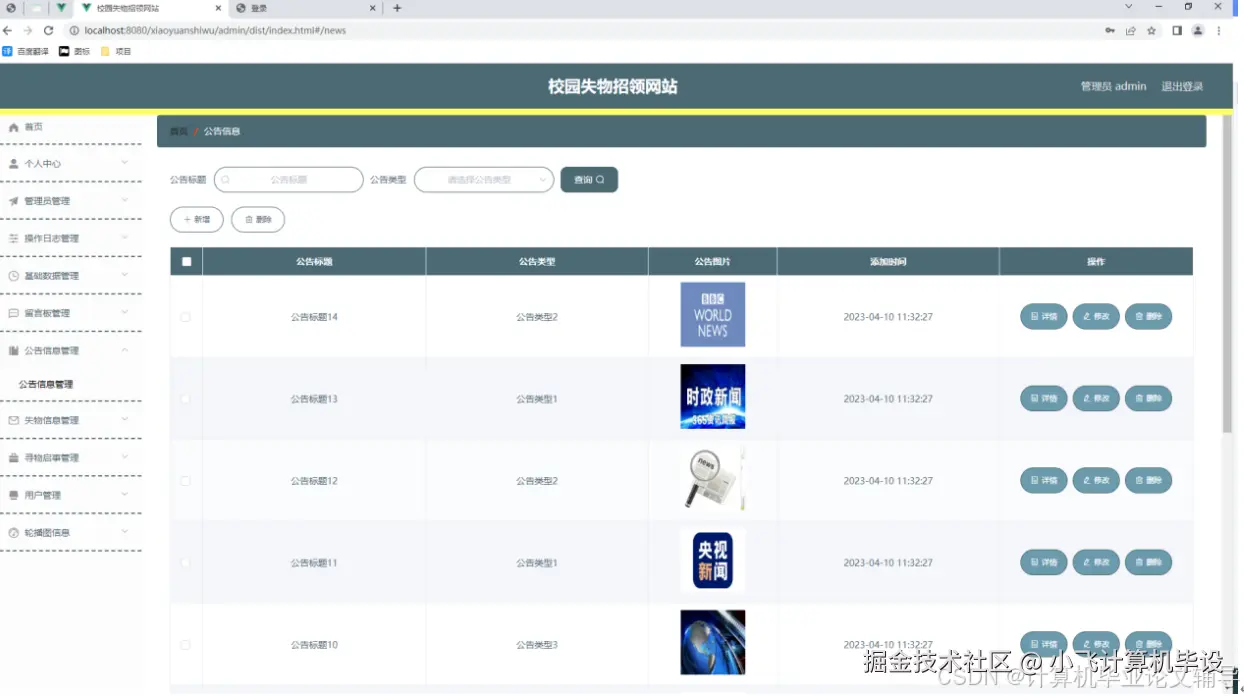Toggle the select-all checkbox in table header
This screenshot has width=1244, height=696.
[186, 261]
